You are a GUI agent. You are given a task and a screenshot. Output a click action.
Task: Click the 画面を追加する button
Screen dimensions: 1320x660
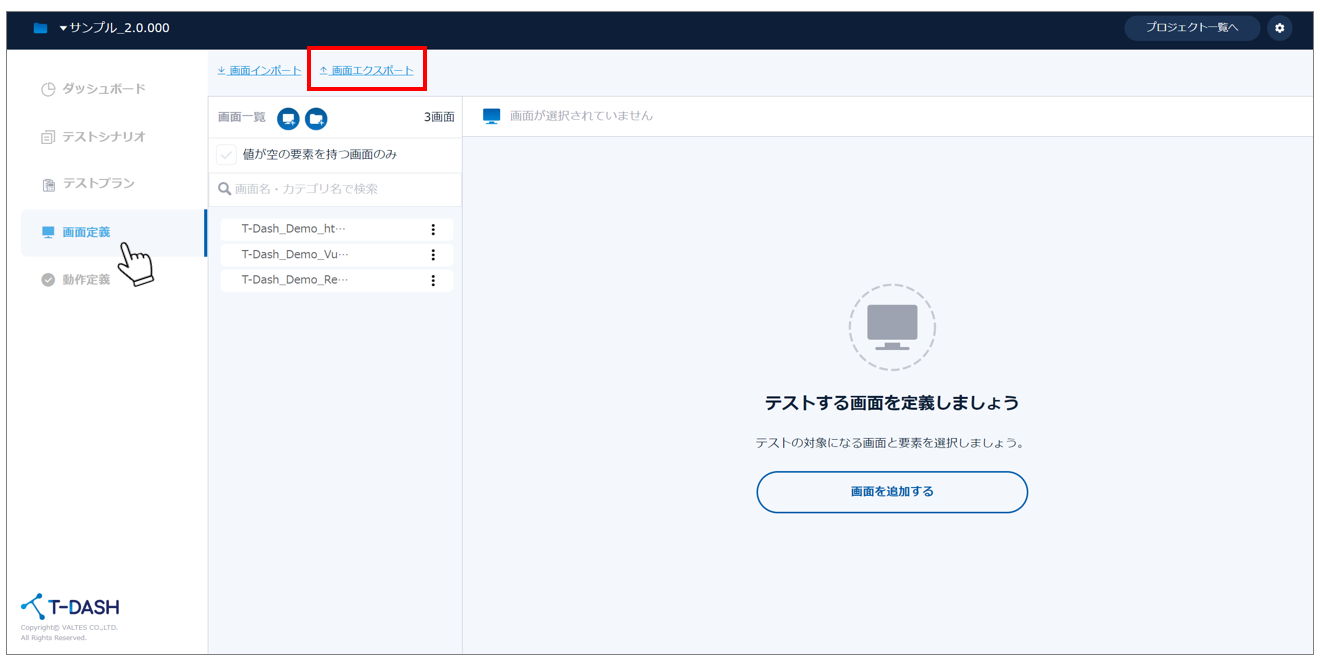pyautogui.click(x=892, y=492)
